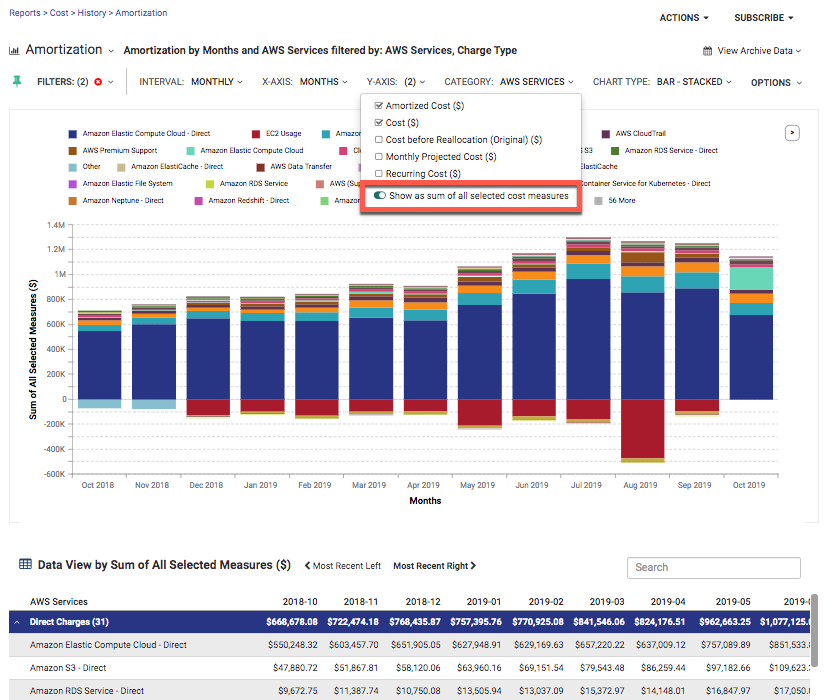Enable Recurring Cost ($) checkbox
The height and width of the screenshot is (700, 828).
(x=378, y=173)
